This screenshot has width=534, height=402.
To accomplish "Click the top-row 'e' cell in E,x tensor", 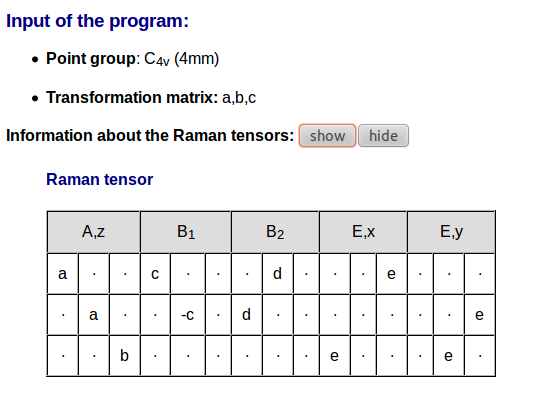I will 391,274.
